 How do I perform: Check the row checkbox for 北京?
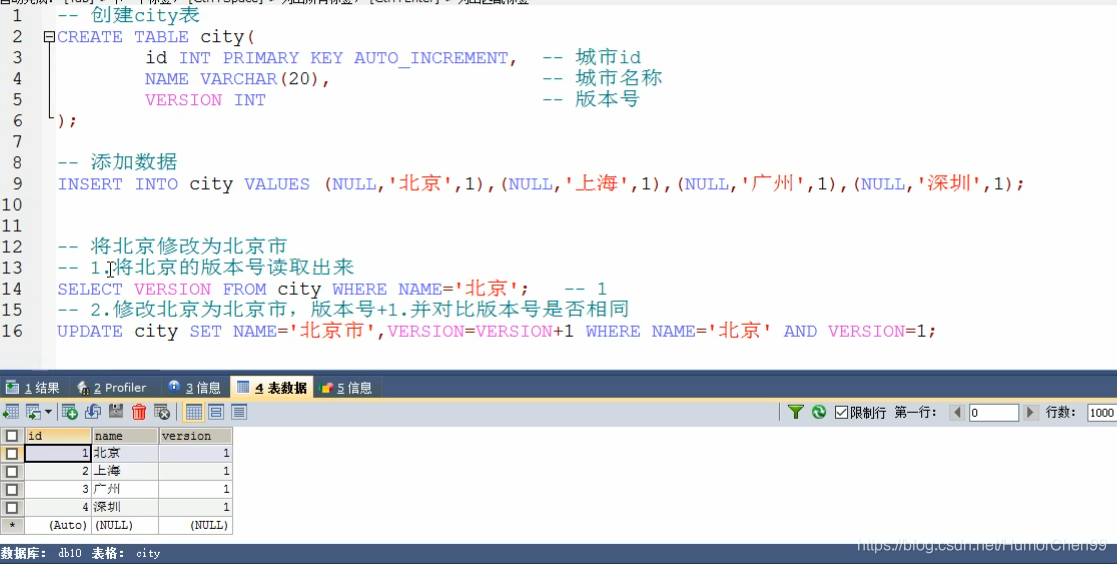[x=12, y=453]
